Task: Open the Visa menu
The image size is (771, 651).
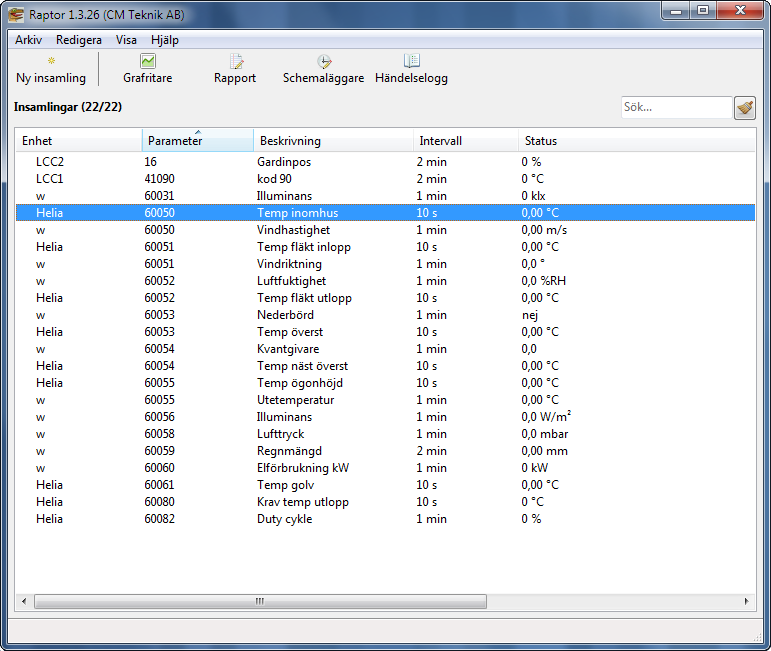Action: click(x=126, y=40)
